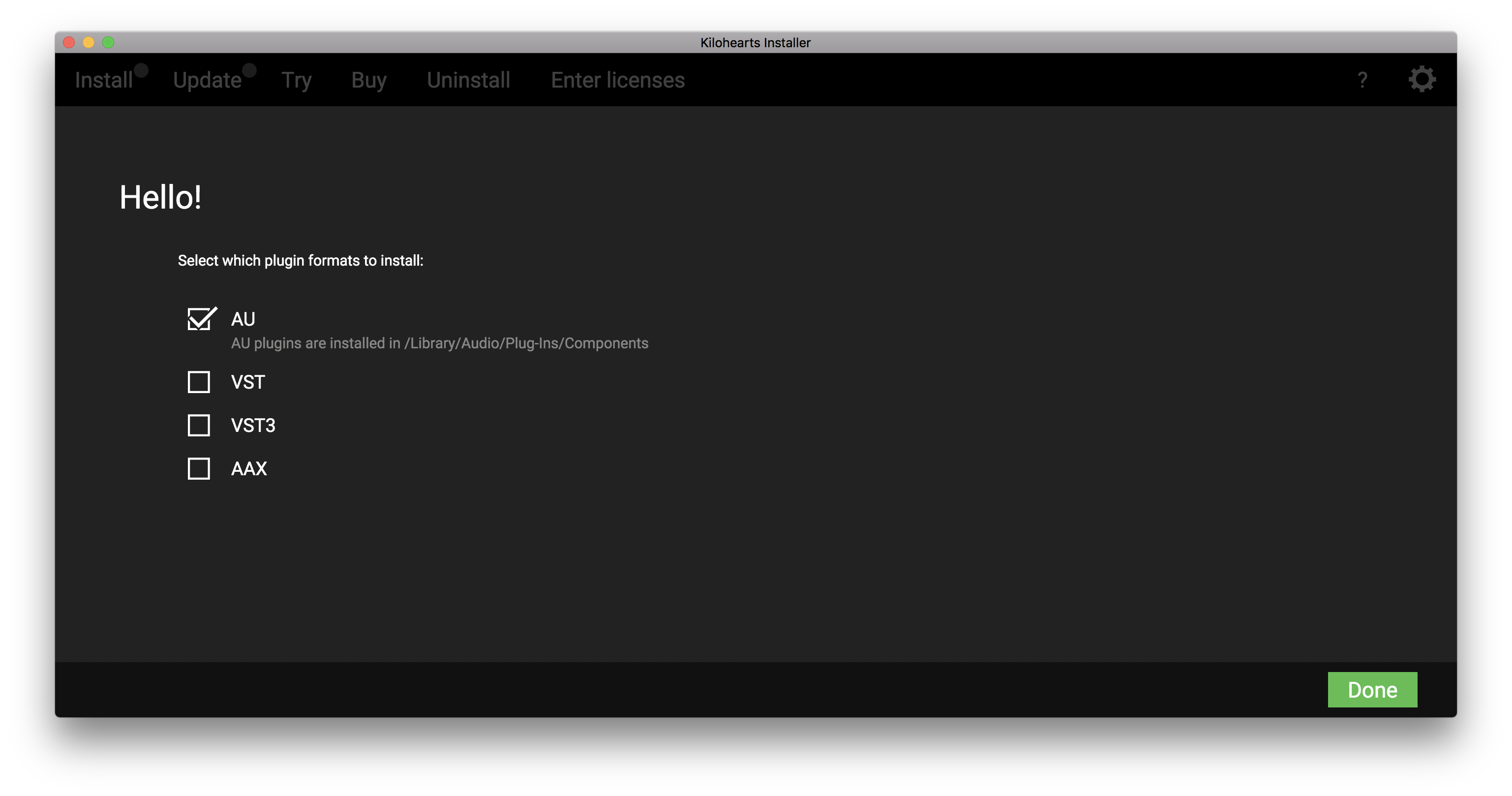Click the green zoom window button

click(x=109, y=42)
